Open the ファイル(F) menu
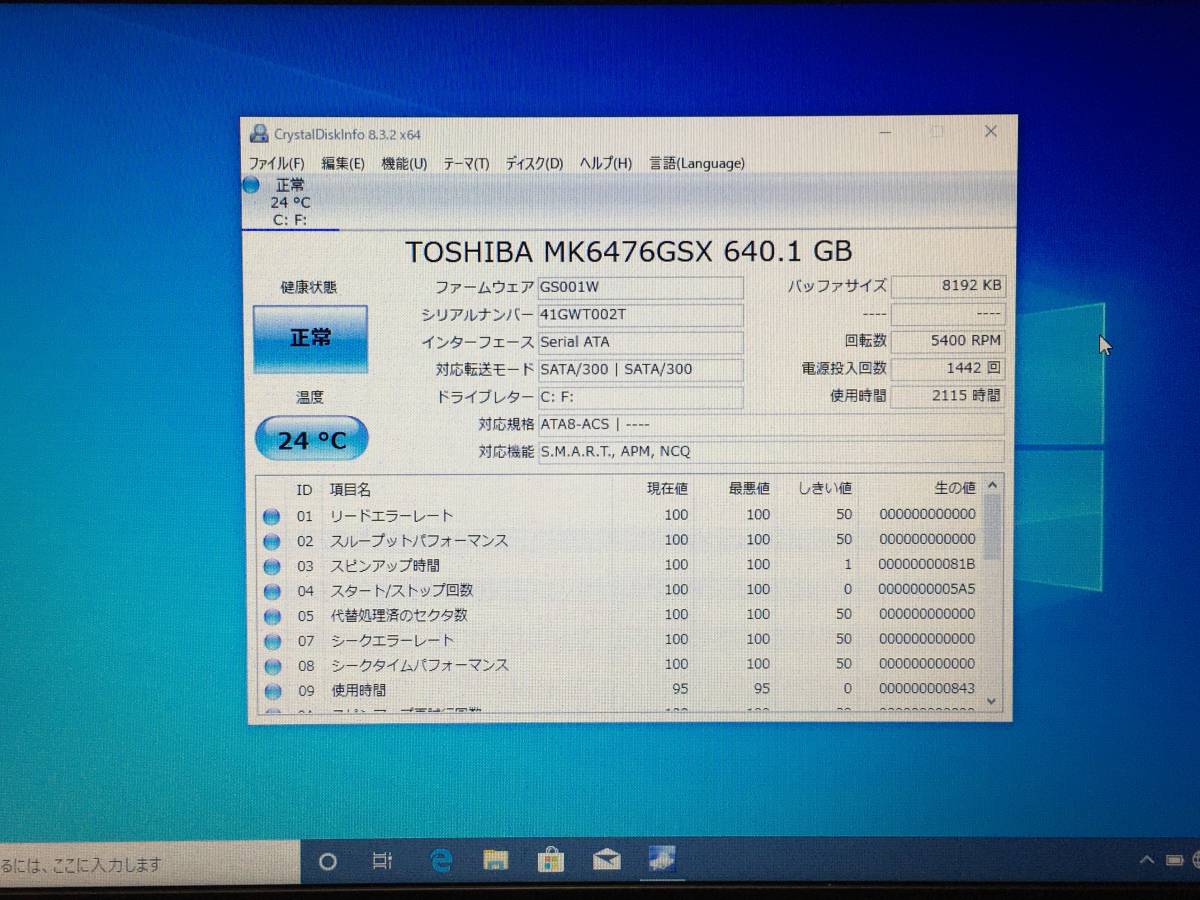This screenshot has width=1200, height=900. (276, 163)
